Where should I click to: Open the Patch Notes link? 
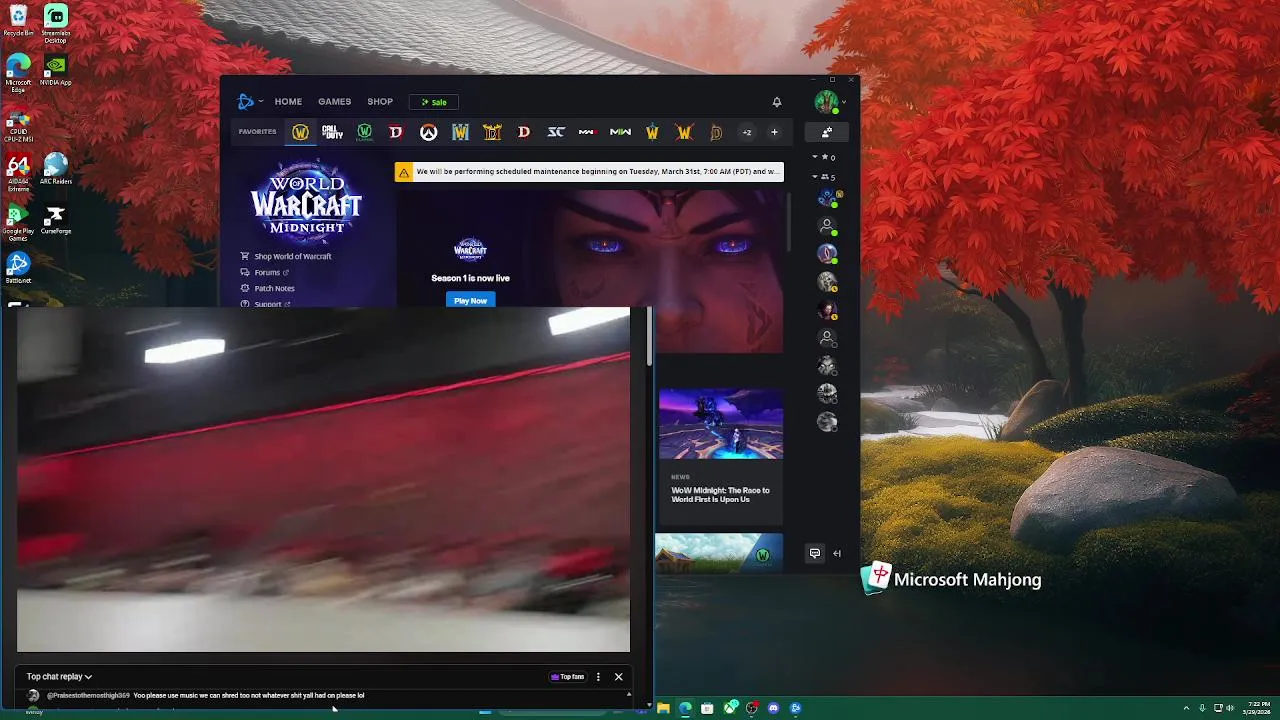[267, 288]
